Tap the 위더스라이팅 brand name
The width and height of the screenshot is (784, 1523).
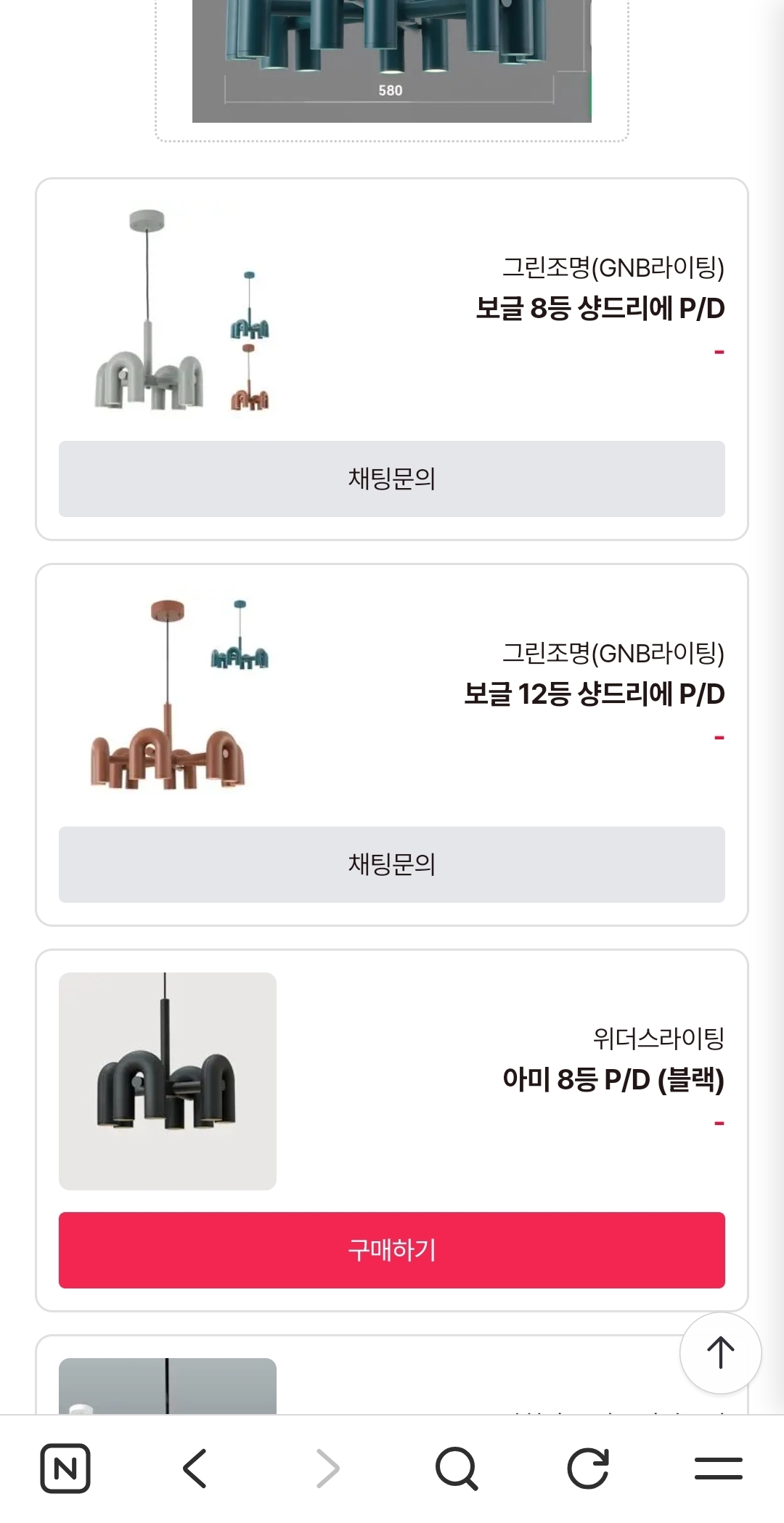click(x=658, y=1039)
